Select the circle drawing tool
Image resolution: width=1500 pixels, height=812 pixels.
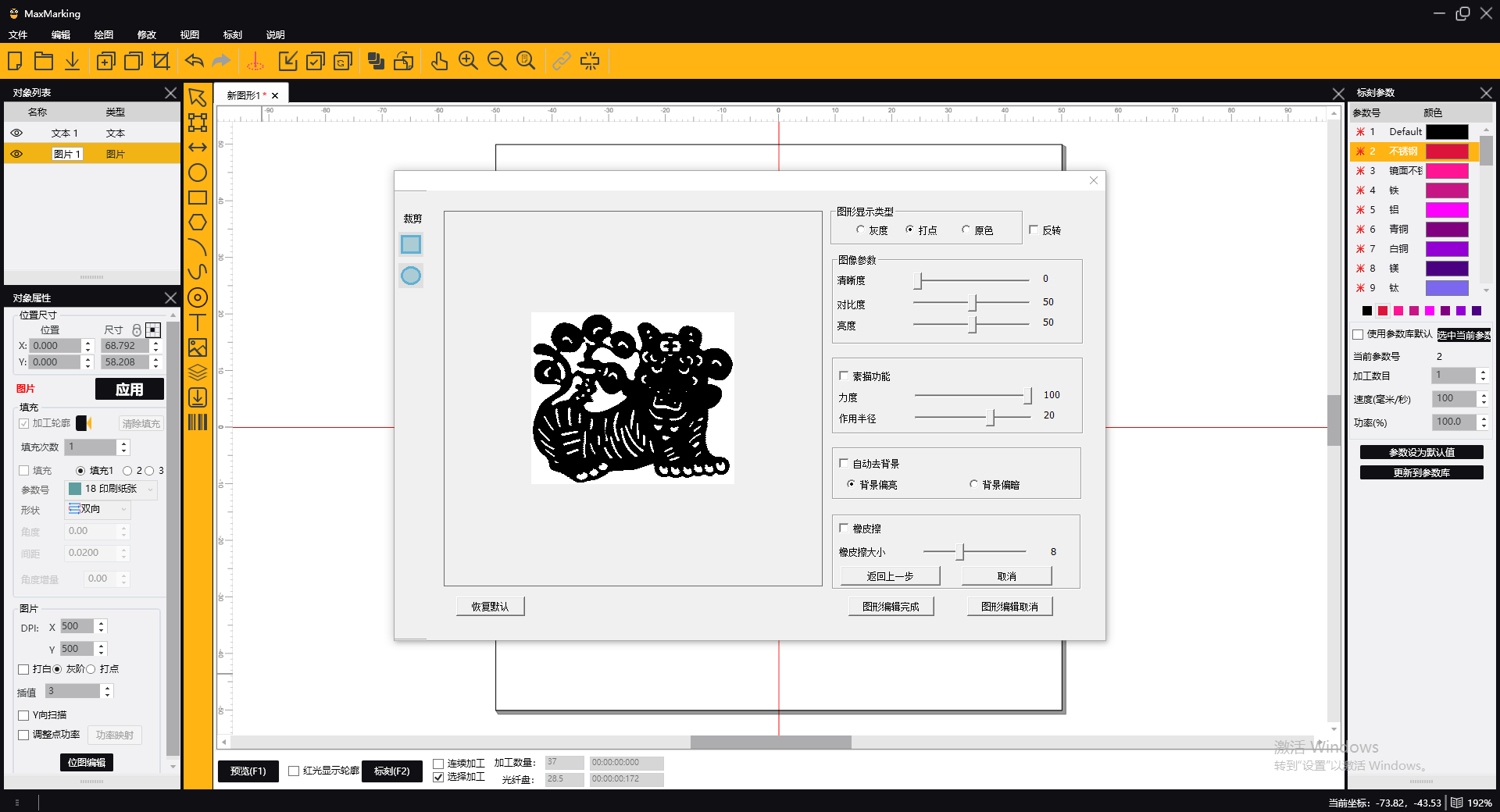click(198, 173)
